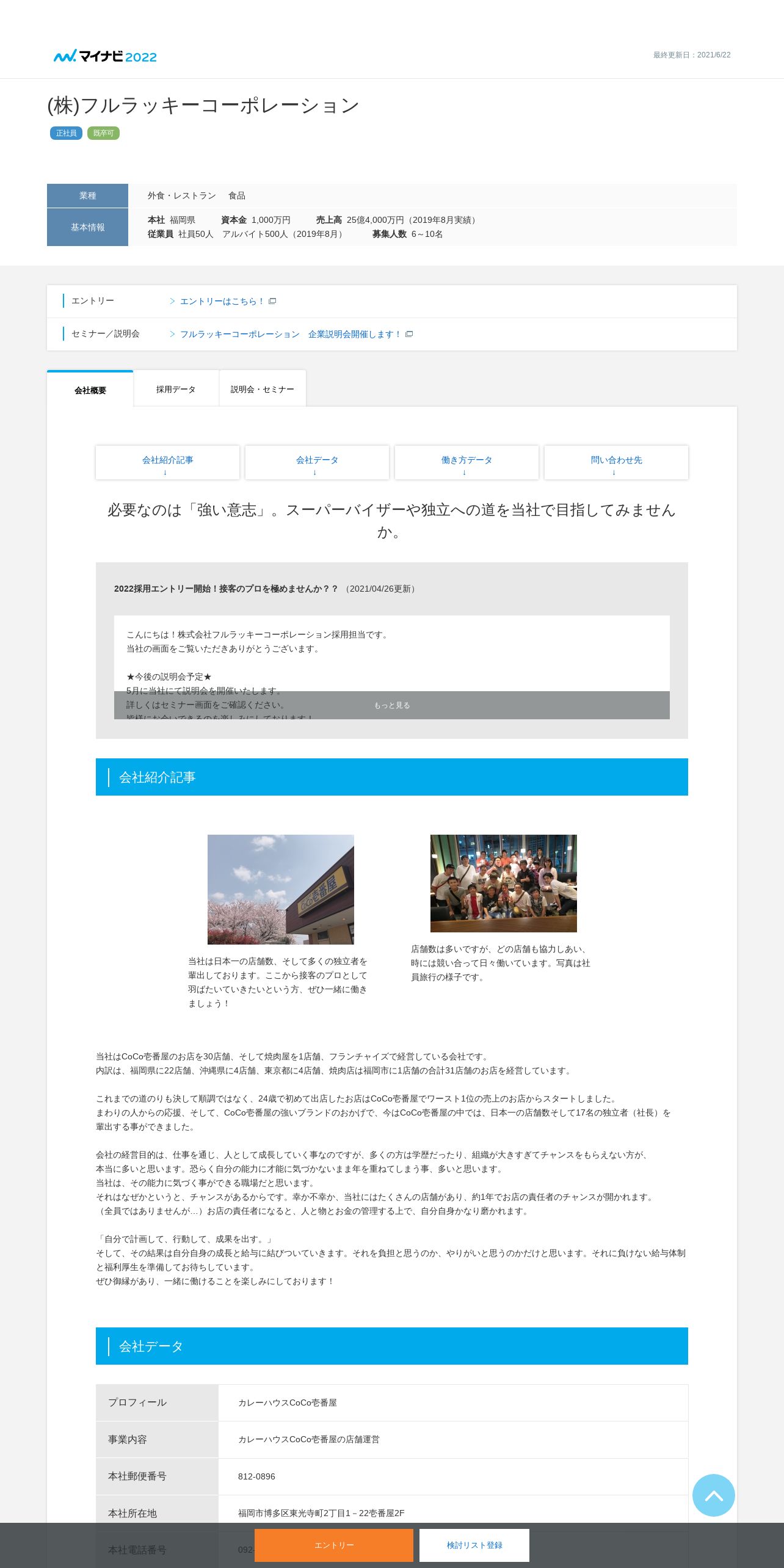Open the 企業説明会開催します！ seminar link
Image resolution: width=784 pixels, height=1568 pixels.
pos(291,334)
